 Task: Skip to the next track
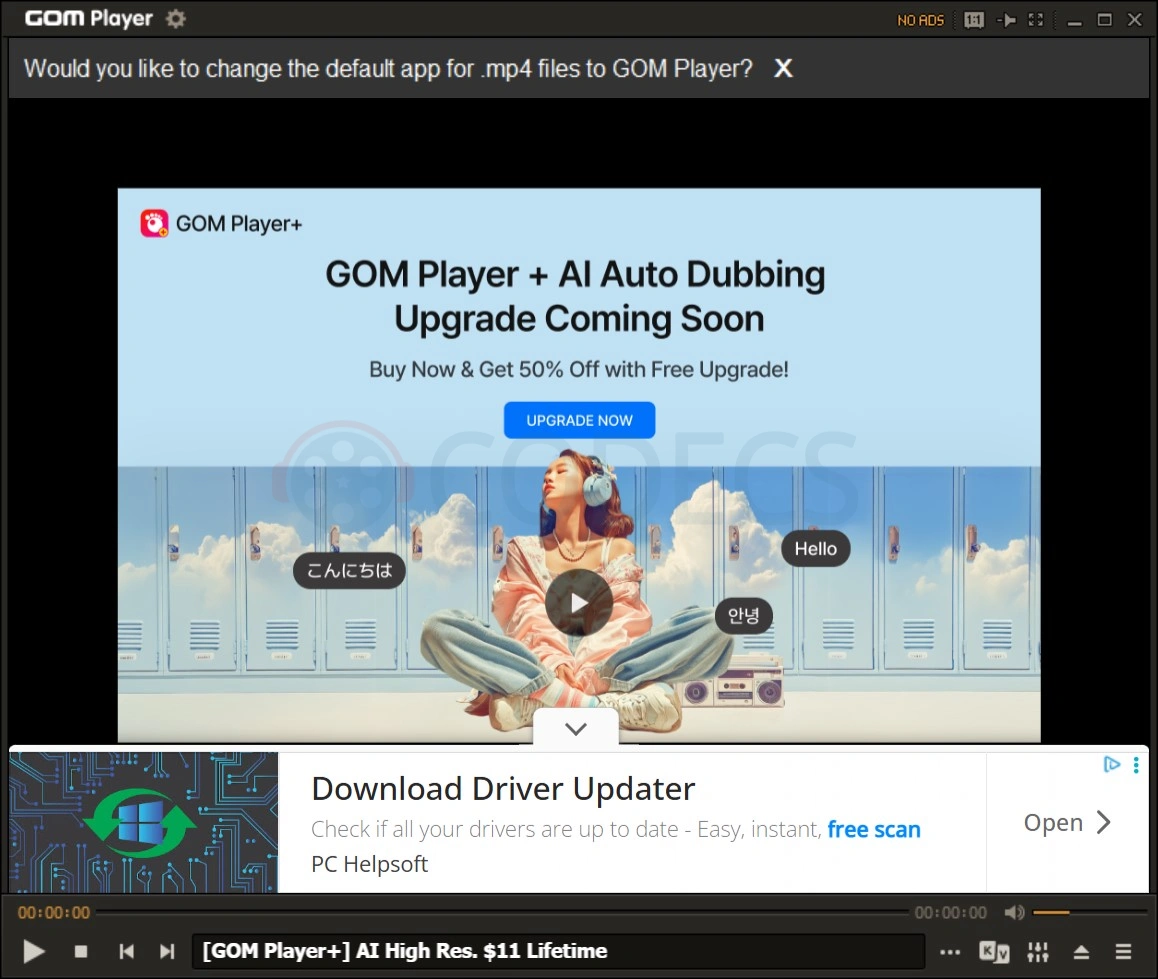(168, 952)
